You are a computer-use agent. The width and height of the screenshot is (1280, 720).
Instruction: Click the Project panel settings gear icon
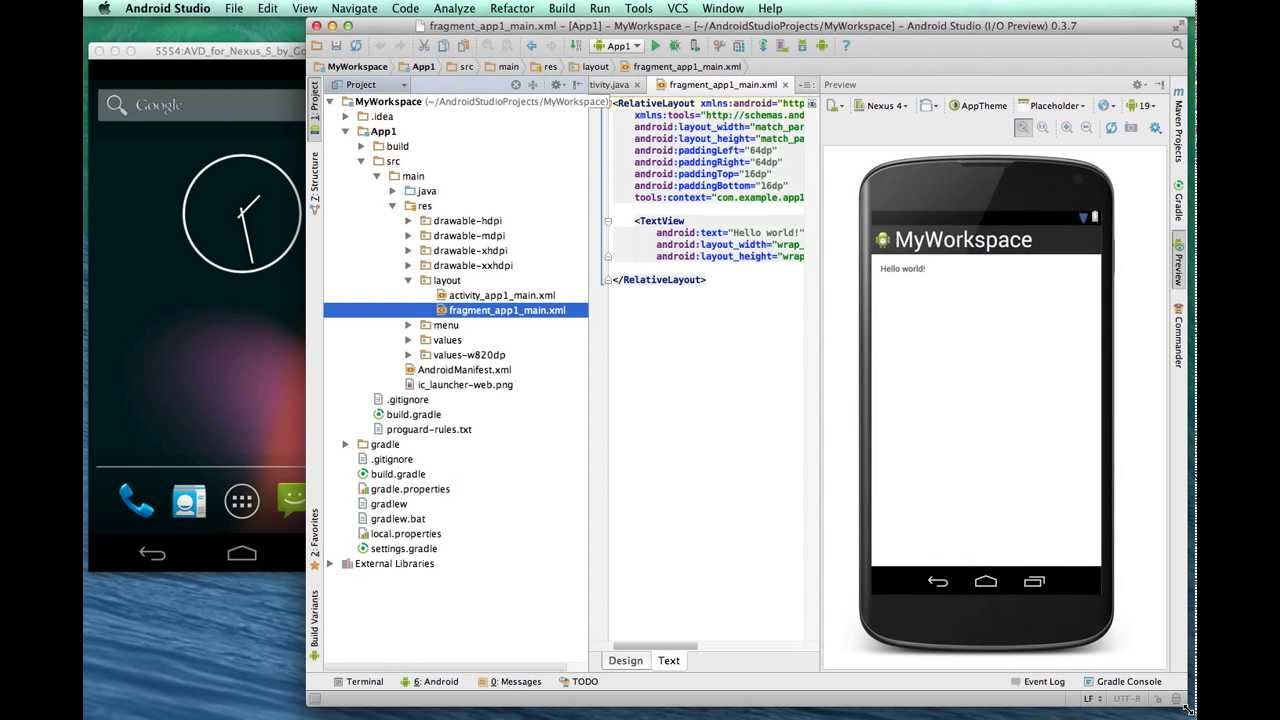557,85
